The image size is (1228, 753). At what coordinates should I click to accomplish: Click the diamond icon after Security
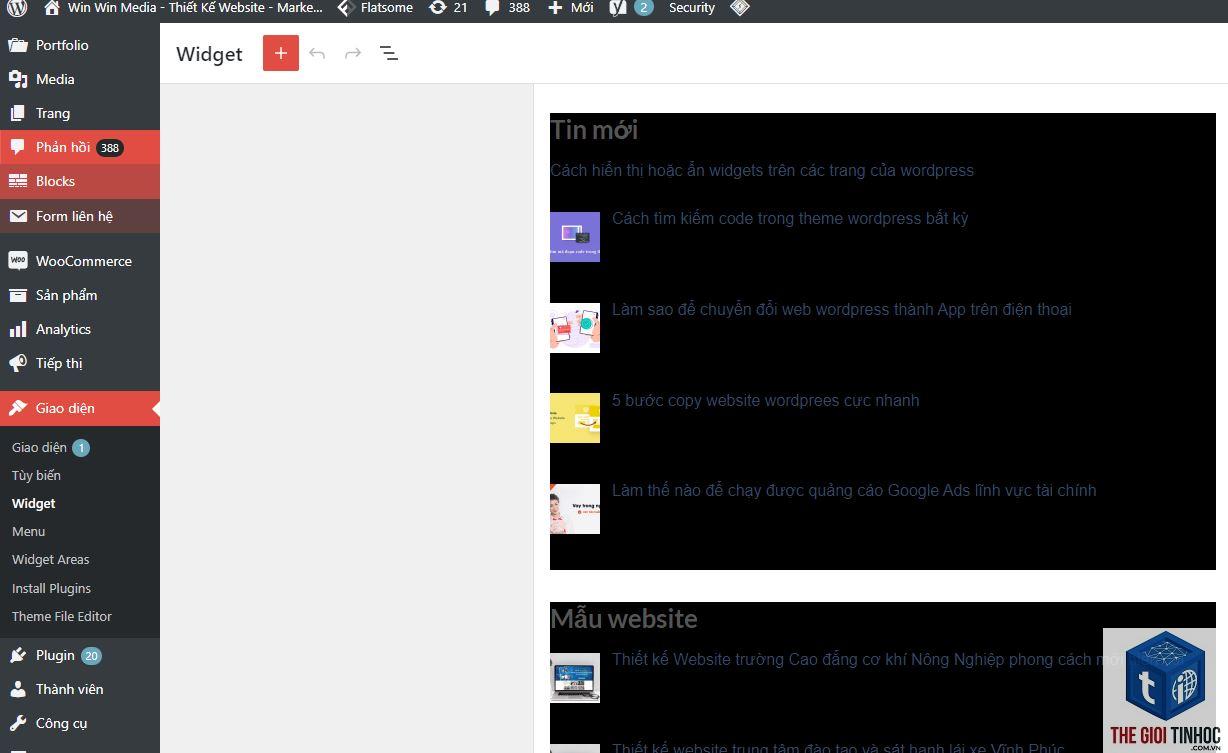[x=739, y=8]
